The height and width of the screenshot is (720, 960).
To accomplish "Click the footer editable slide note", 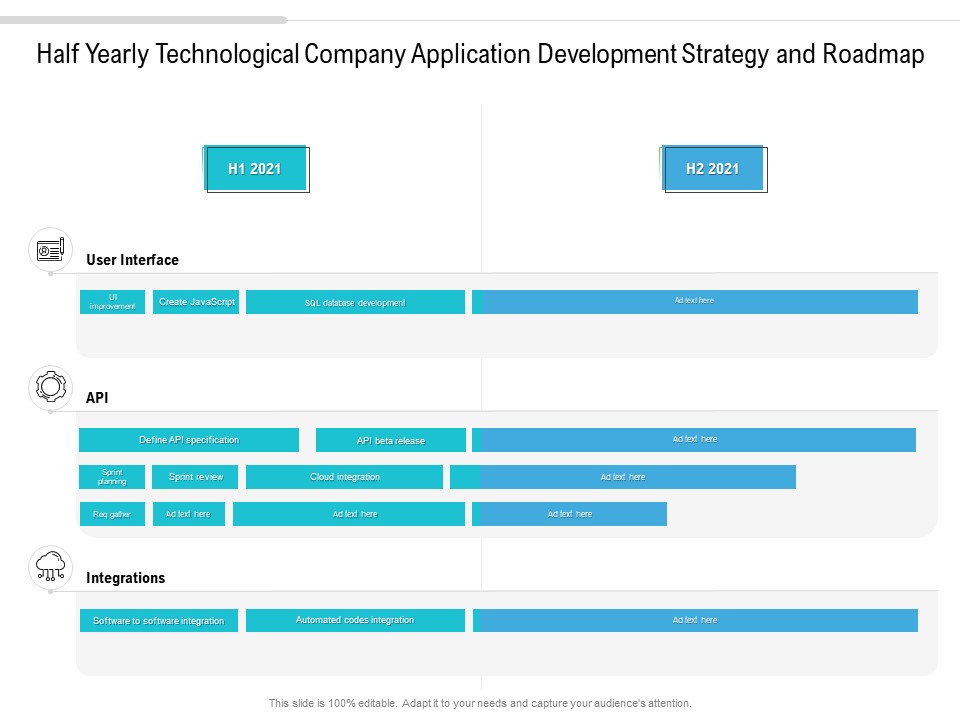I will pyautogui.click(x=480, y=703).
